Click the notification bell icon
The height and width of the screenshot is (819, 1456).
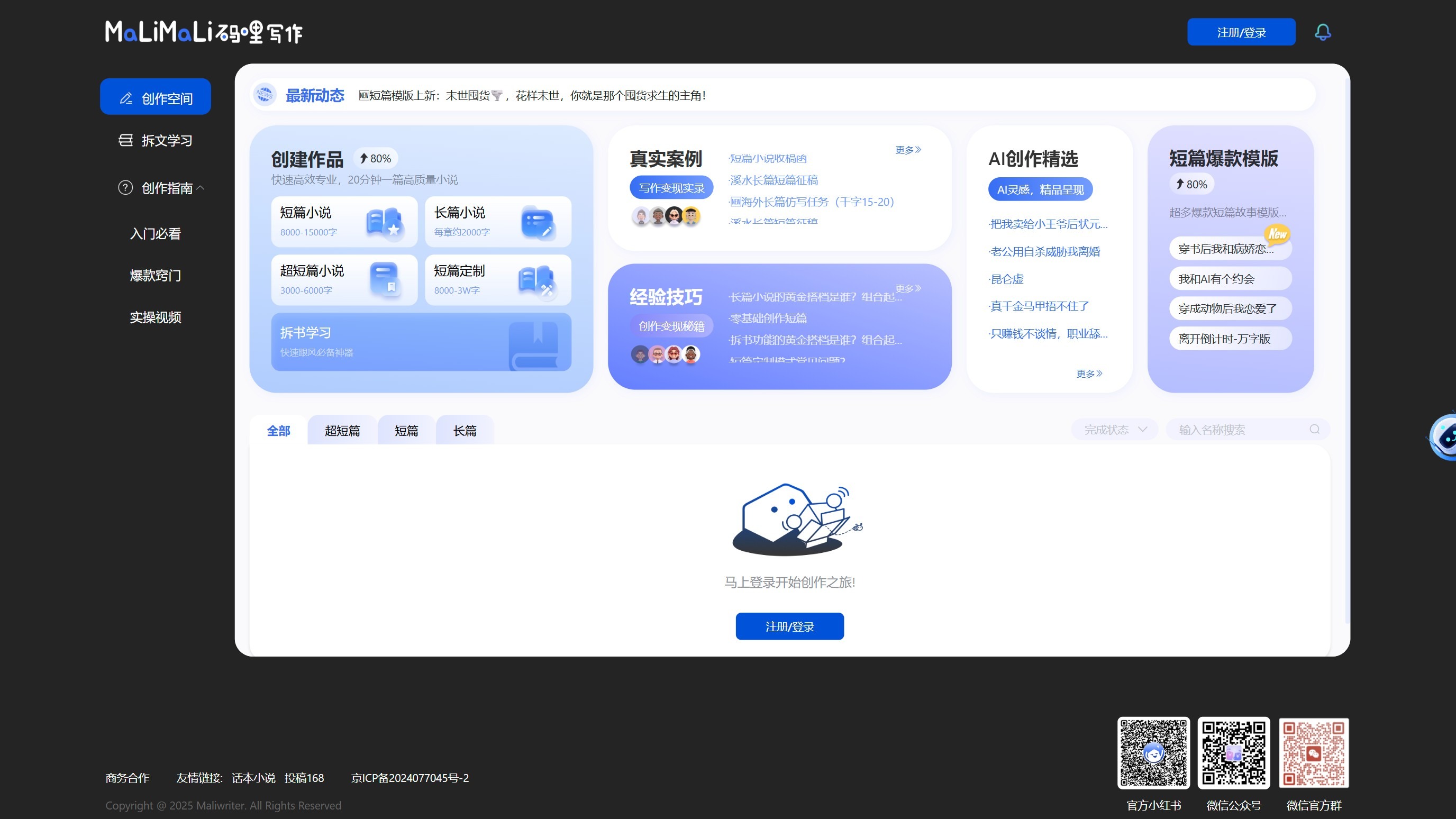pos(1323,32)
